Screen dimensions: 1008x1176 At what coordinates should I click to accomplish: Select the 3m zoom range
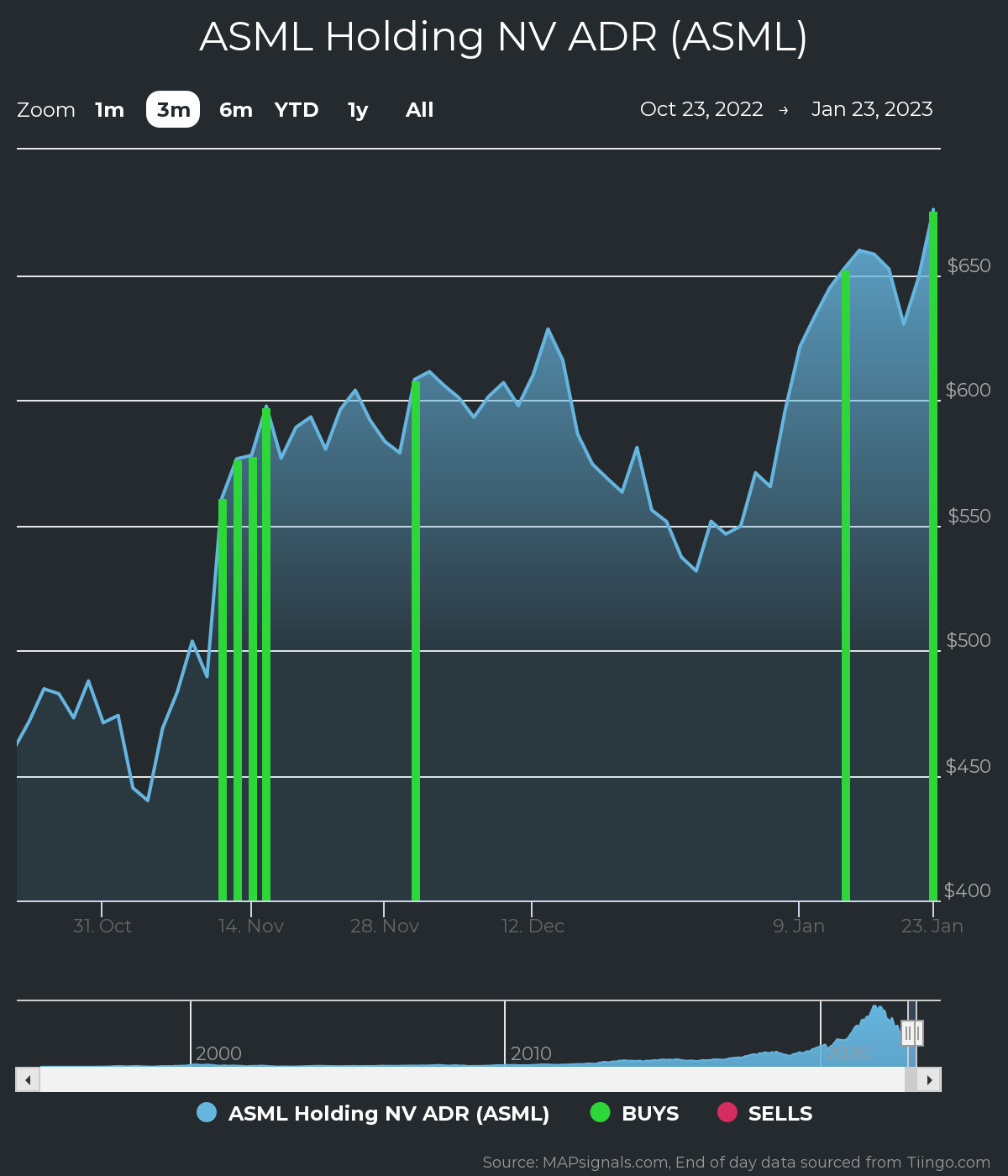coord(173,110)
